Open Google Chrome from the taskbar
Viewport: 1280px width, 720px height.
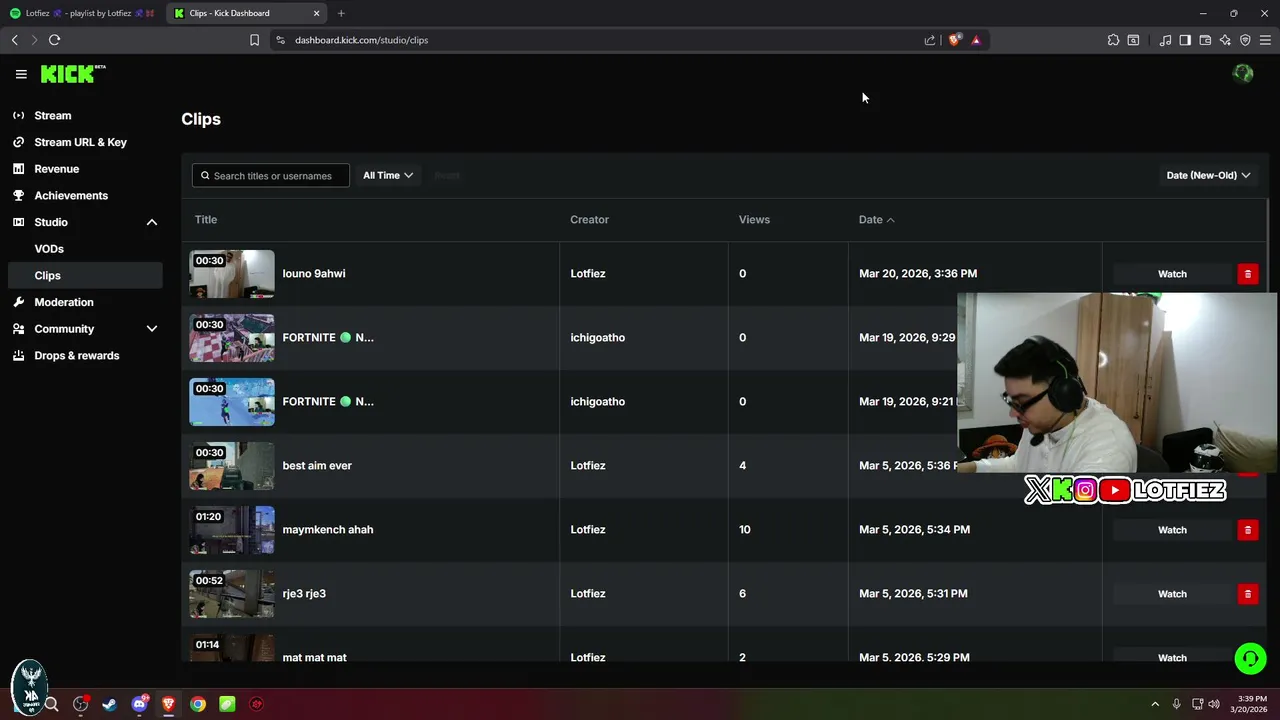click(x=198, y=704)
